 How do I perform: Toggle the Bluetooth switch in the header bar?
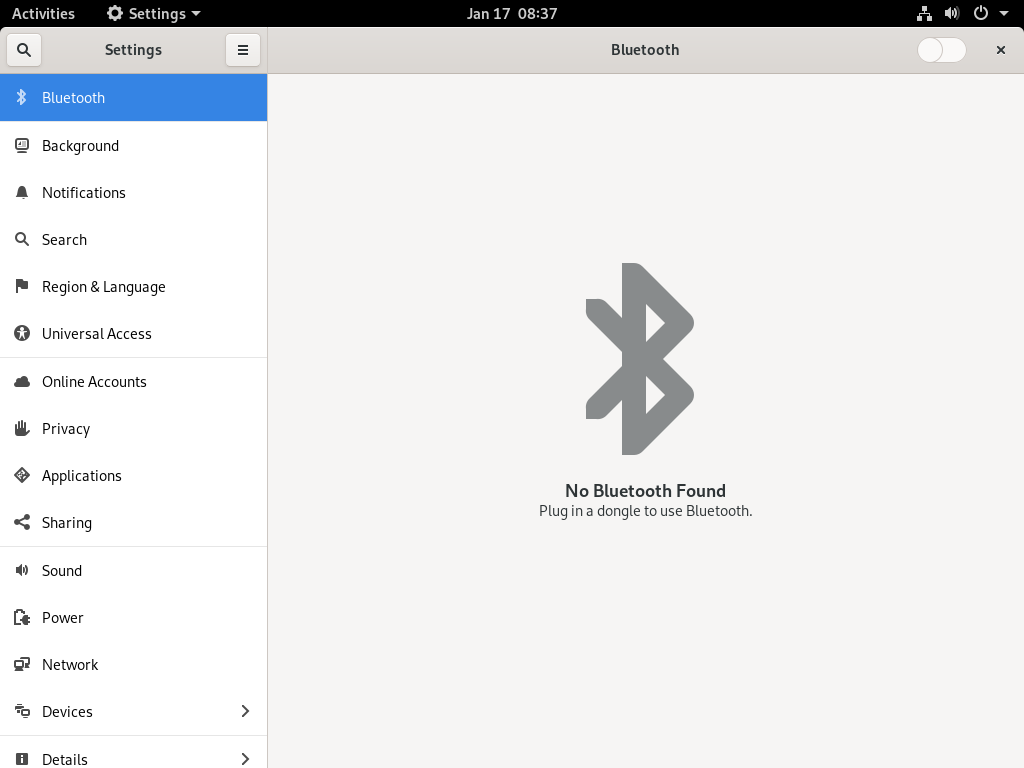941,50
